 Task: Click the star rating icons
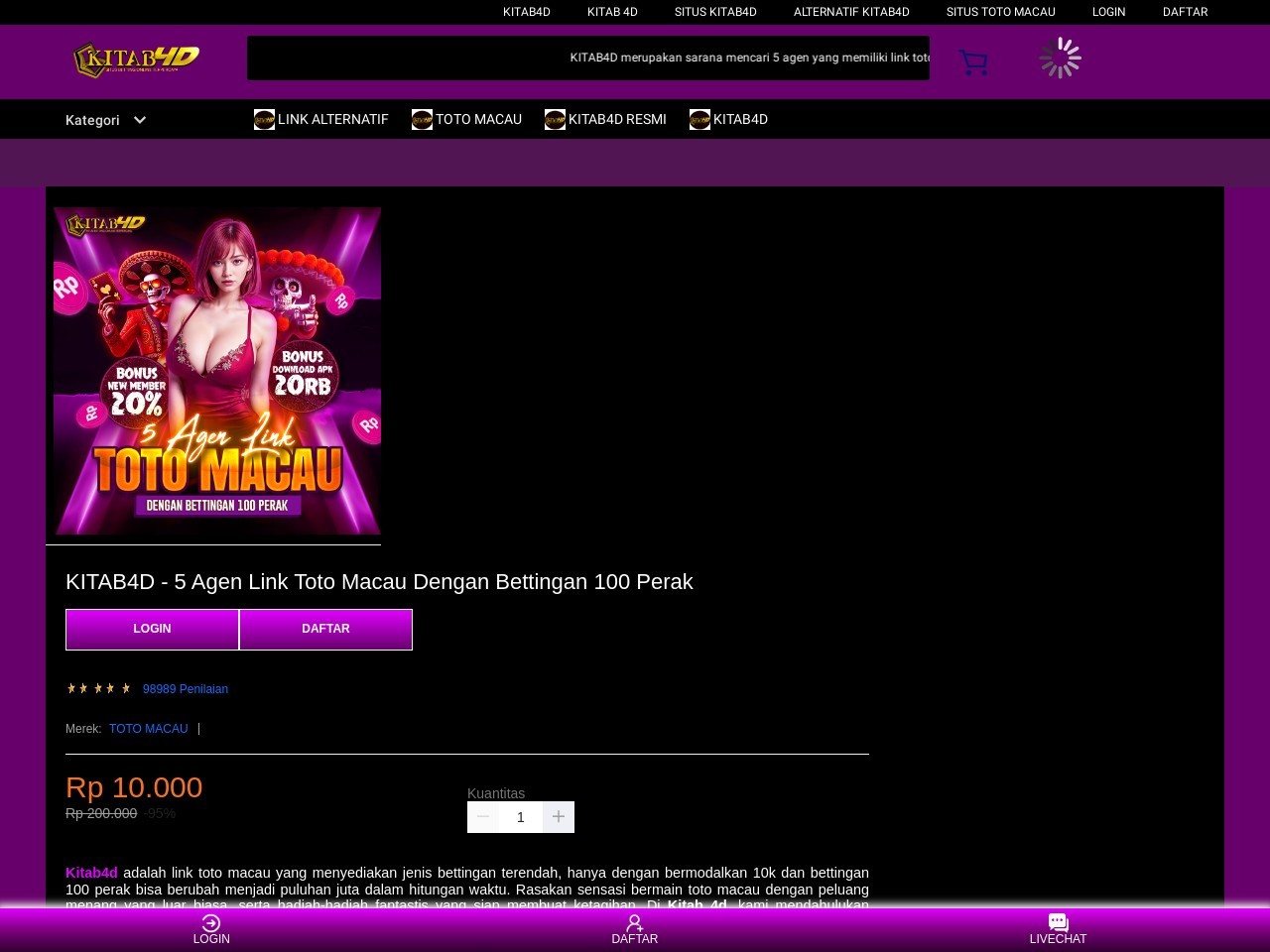(x=98, y=688)
